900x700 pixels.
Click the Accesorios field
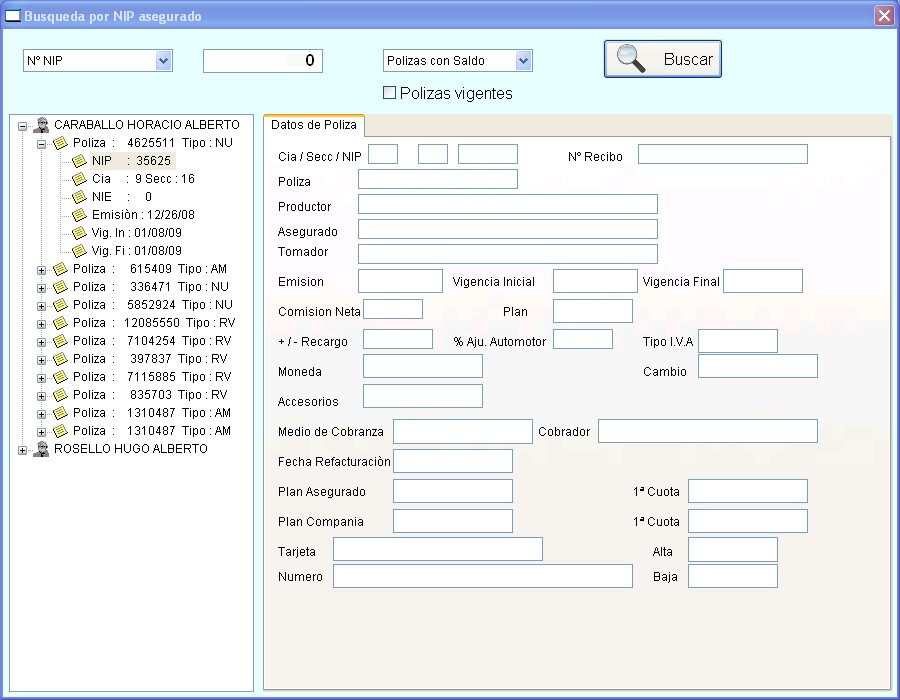point(423,396)
